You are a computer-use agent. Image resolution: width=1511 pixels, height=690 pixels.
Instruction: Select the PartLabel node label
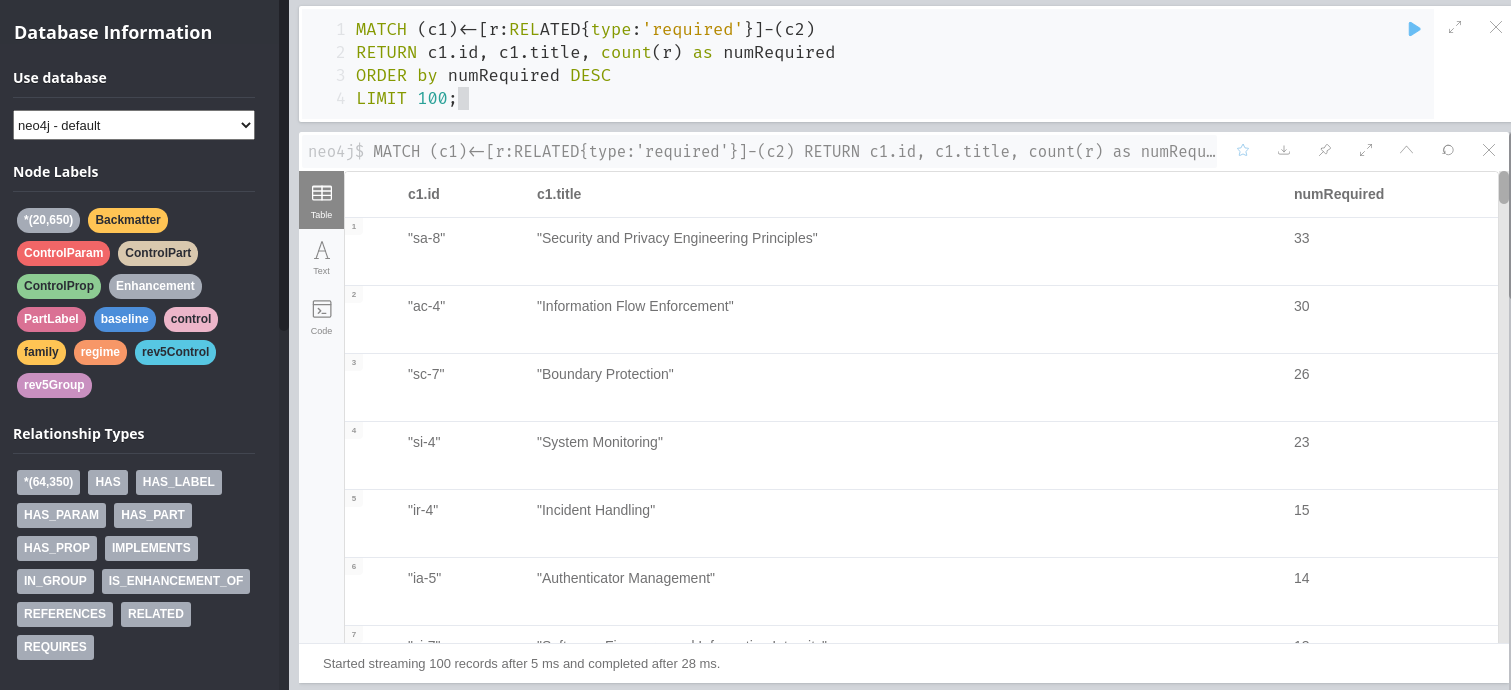[x=51, y=319]
